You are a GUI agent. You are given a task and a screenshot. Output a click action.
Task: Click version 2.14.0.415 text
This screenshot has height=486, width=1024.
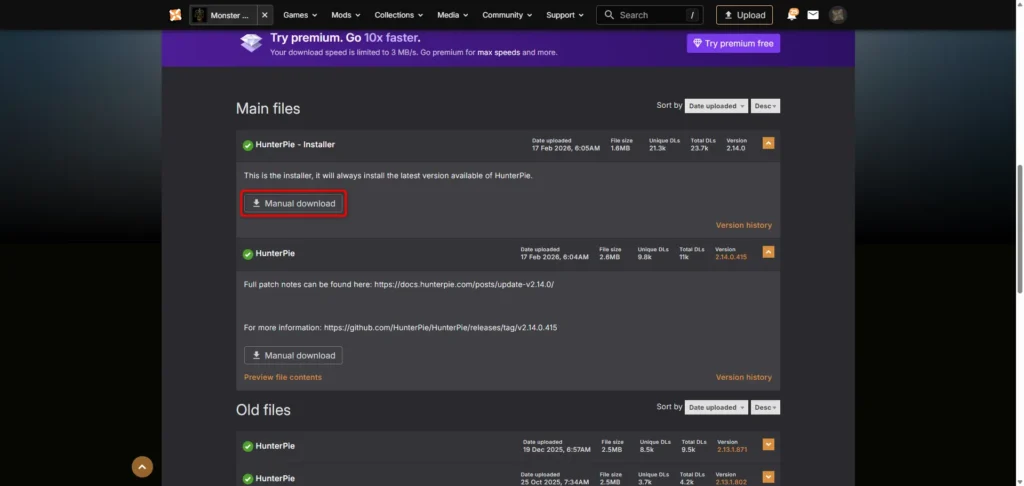tap(731, 257)
